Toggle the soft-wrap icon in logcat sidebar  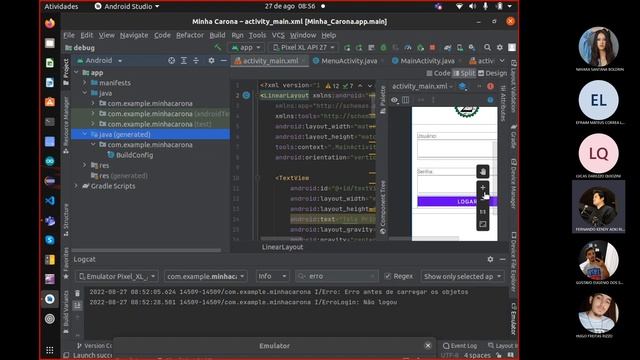78,305
